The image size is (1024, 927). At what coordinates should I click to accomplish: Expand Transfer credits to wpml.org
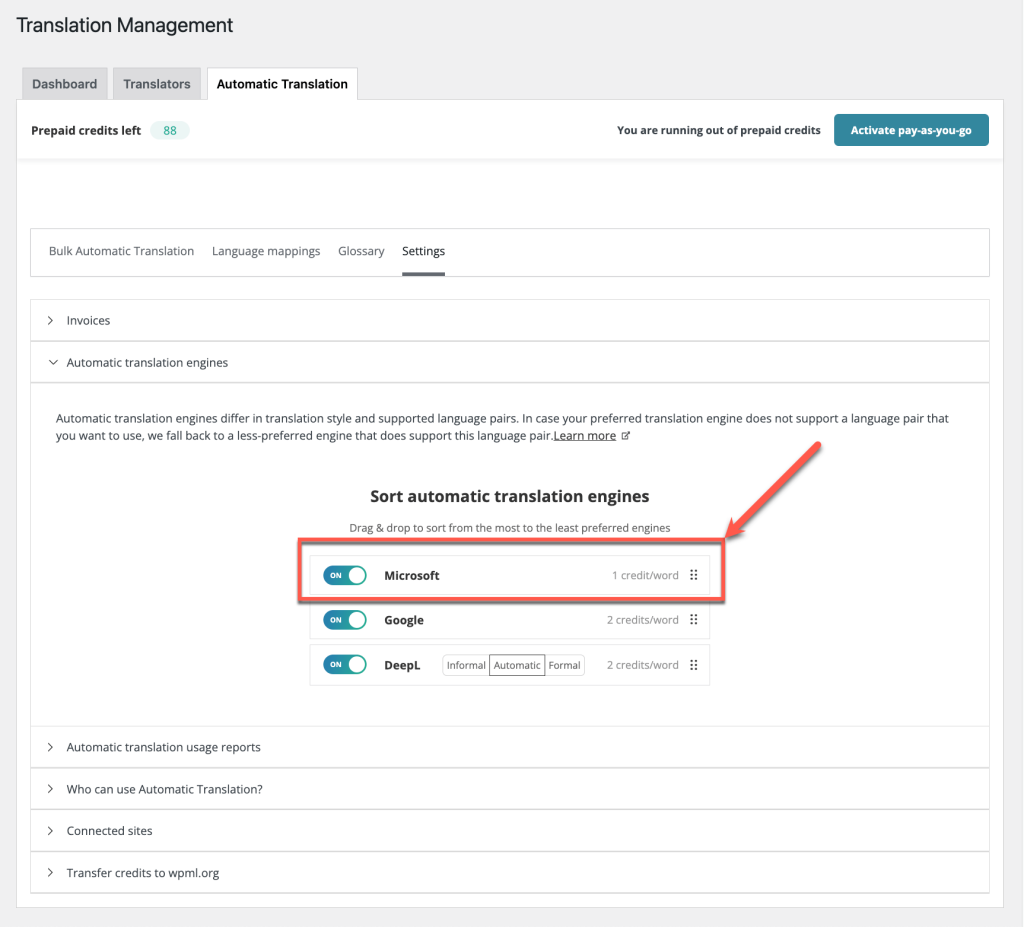click(x=142, y=873)
